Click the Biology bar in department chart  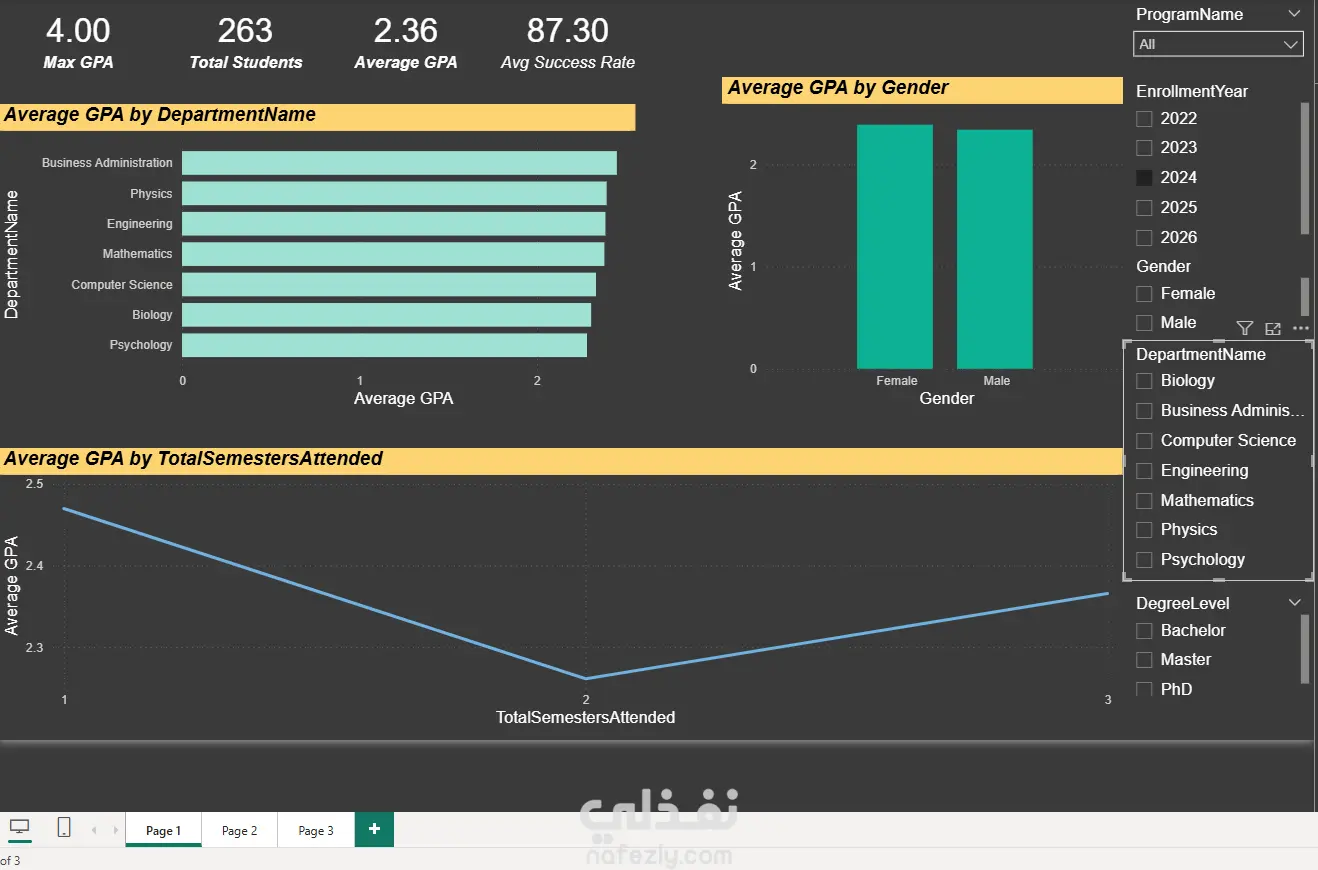[x=386, y=315]
